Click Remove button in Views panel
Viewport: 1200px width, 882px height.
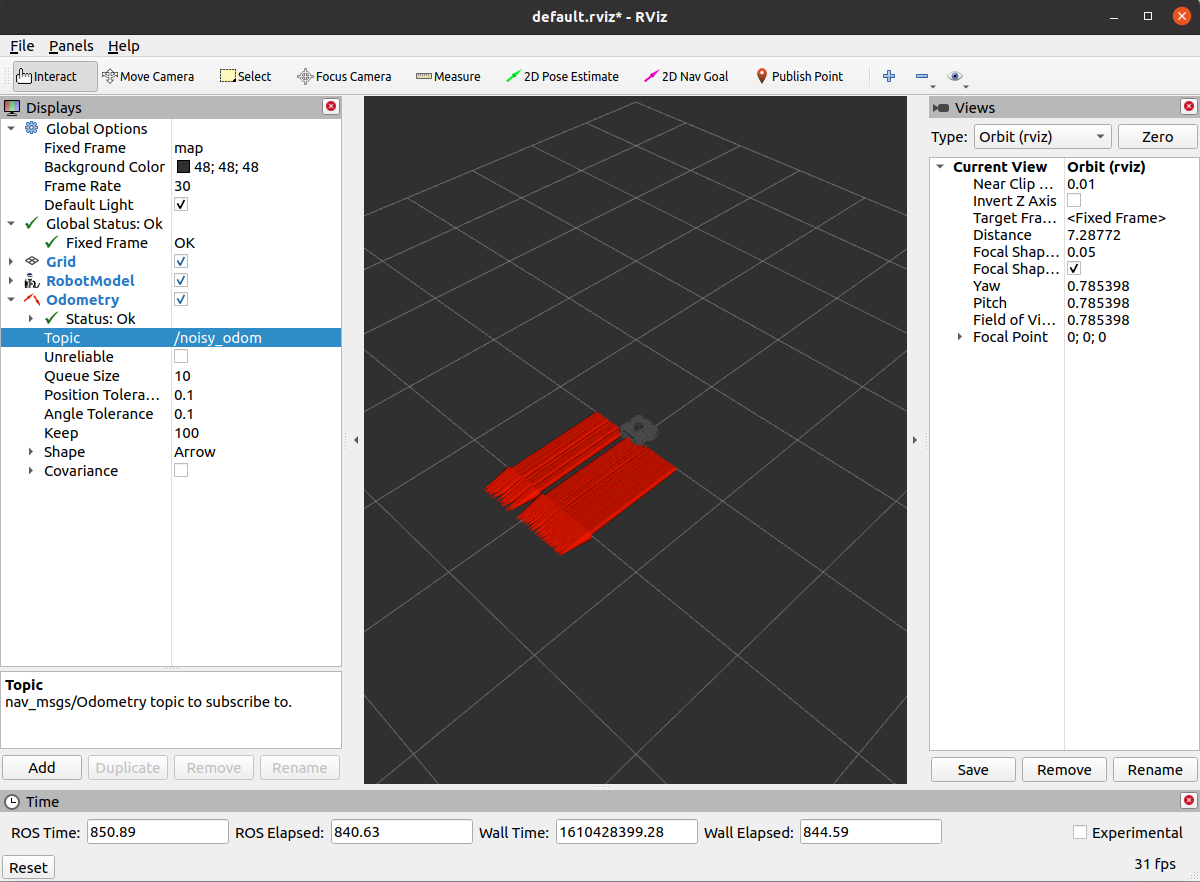click(1064, 769)
